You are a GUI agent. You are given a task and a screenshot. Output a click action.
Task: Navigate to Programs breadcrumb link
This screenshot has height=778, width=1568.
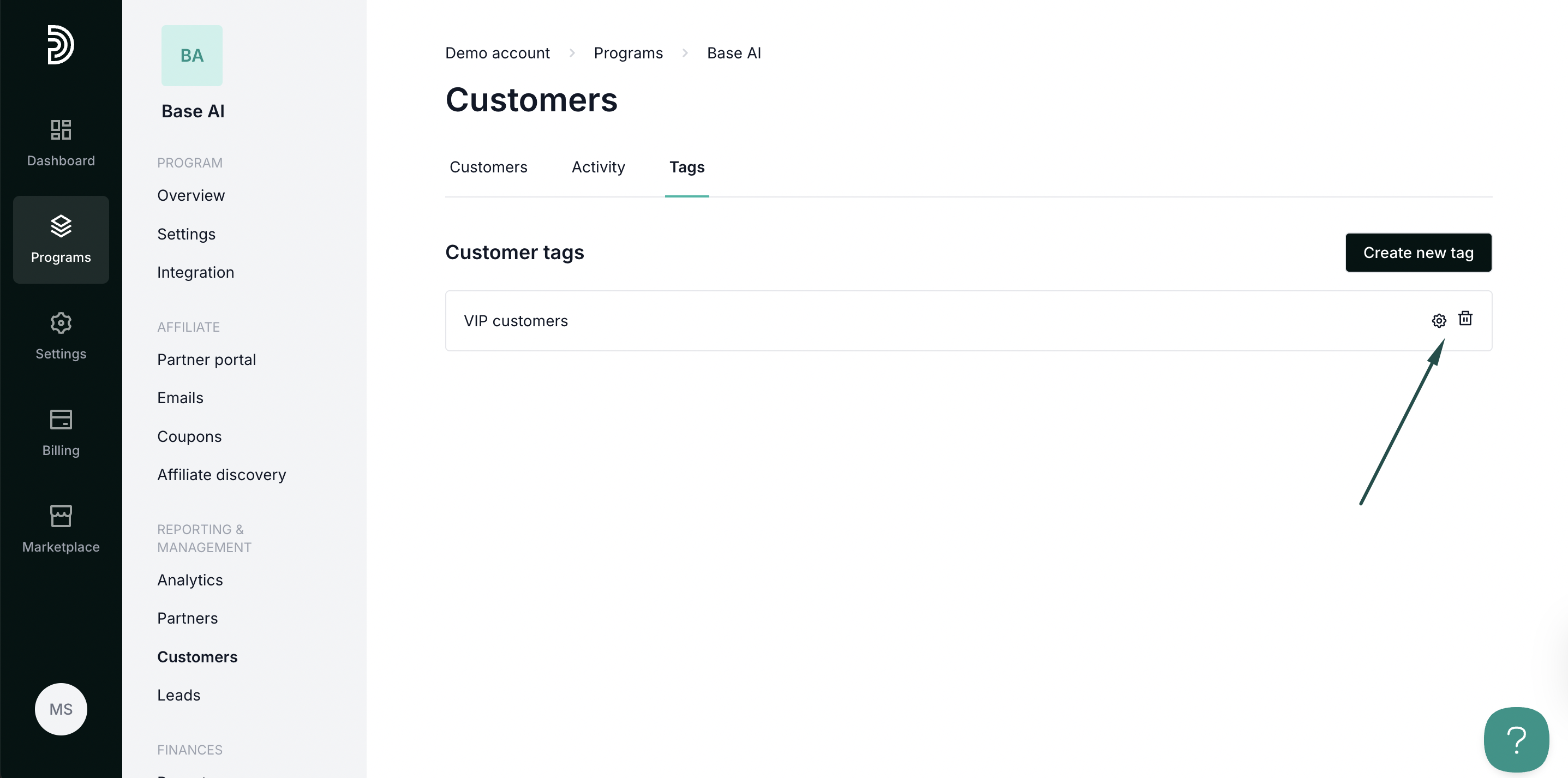627,53
